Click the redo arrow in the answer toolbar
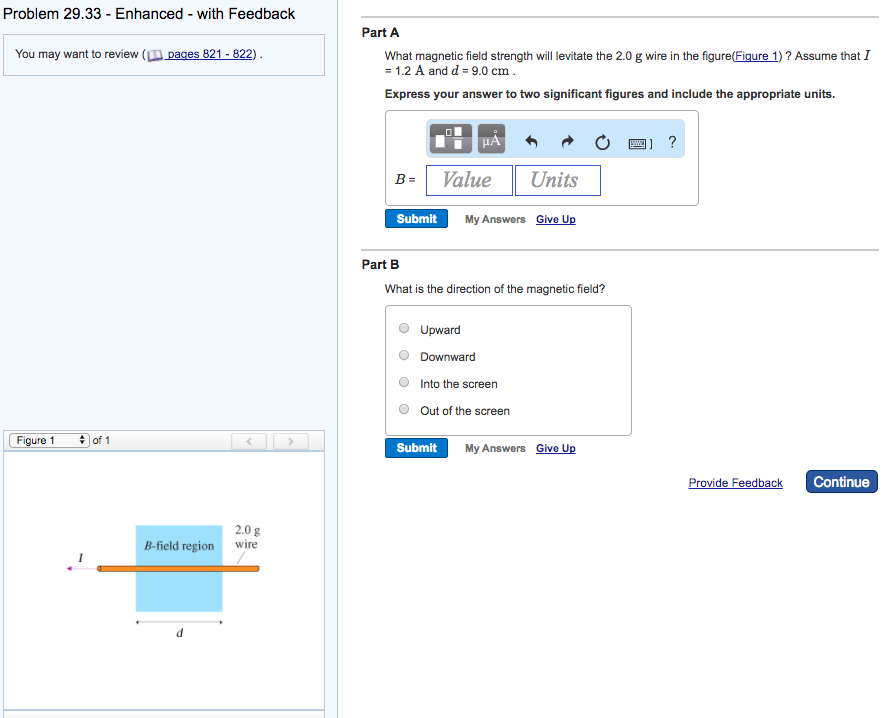Viewport: 886px width, 718px height. click(x=567, y=142)
